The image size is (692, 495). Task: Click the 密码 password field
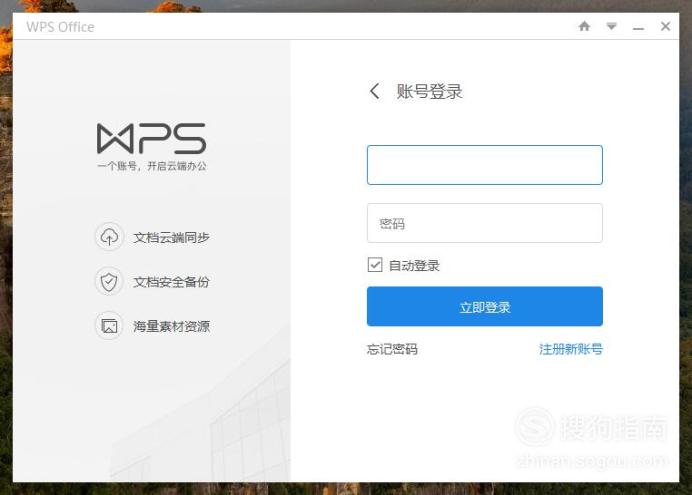[x=485, y=223]
